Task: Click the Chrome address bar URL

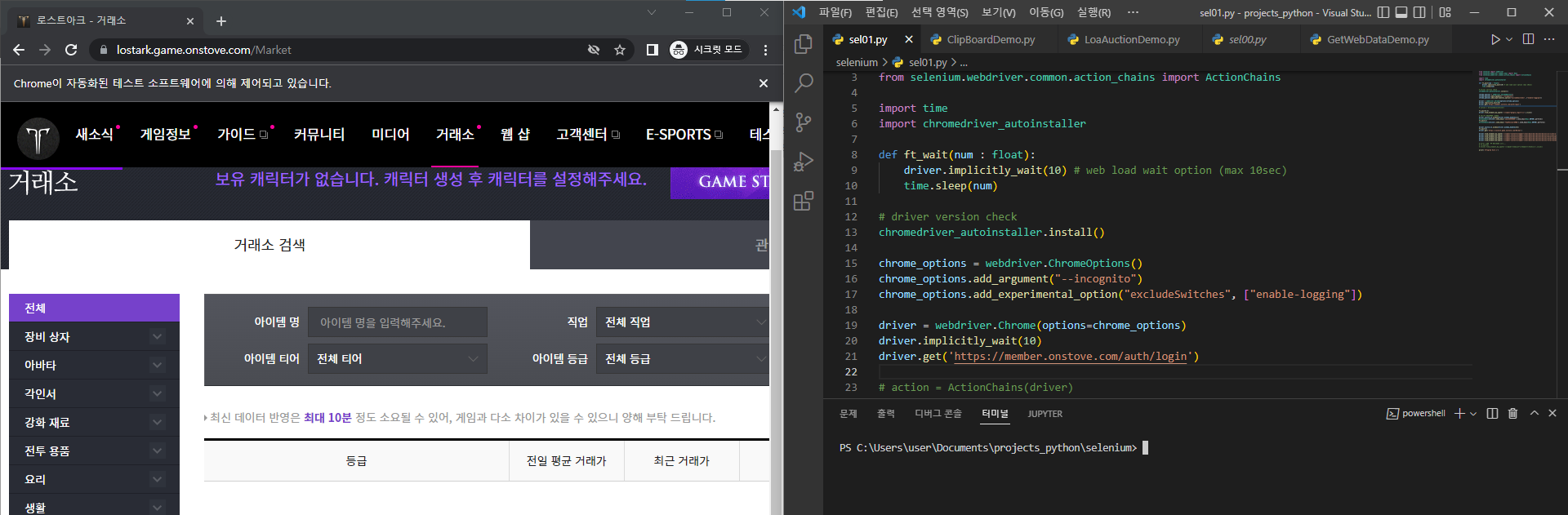Action: tap(203, 50)
